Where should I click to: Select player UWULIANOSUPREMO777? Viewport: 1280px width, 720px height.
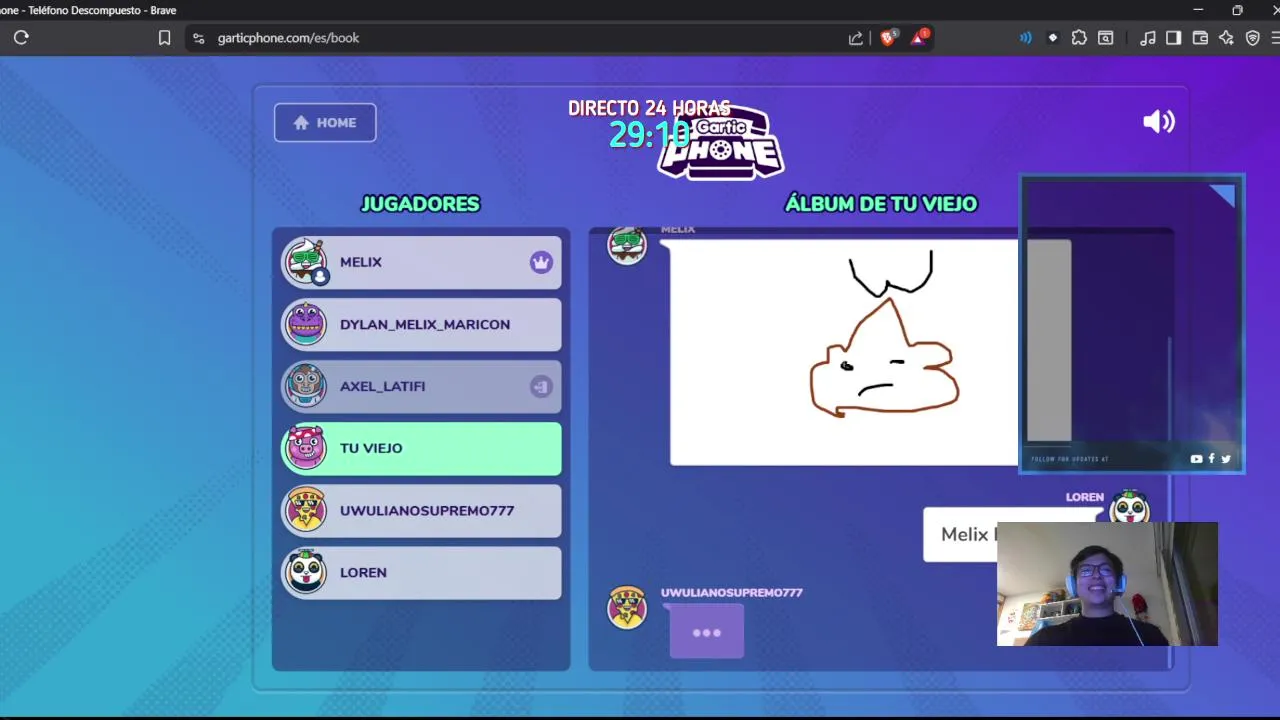click(x=421, y=510)
